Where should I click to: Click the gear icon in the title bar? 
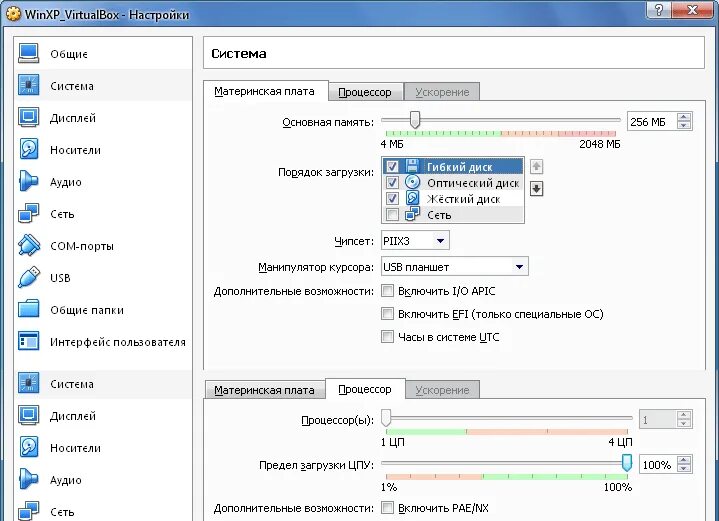click(x=14, y=14)
